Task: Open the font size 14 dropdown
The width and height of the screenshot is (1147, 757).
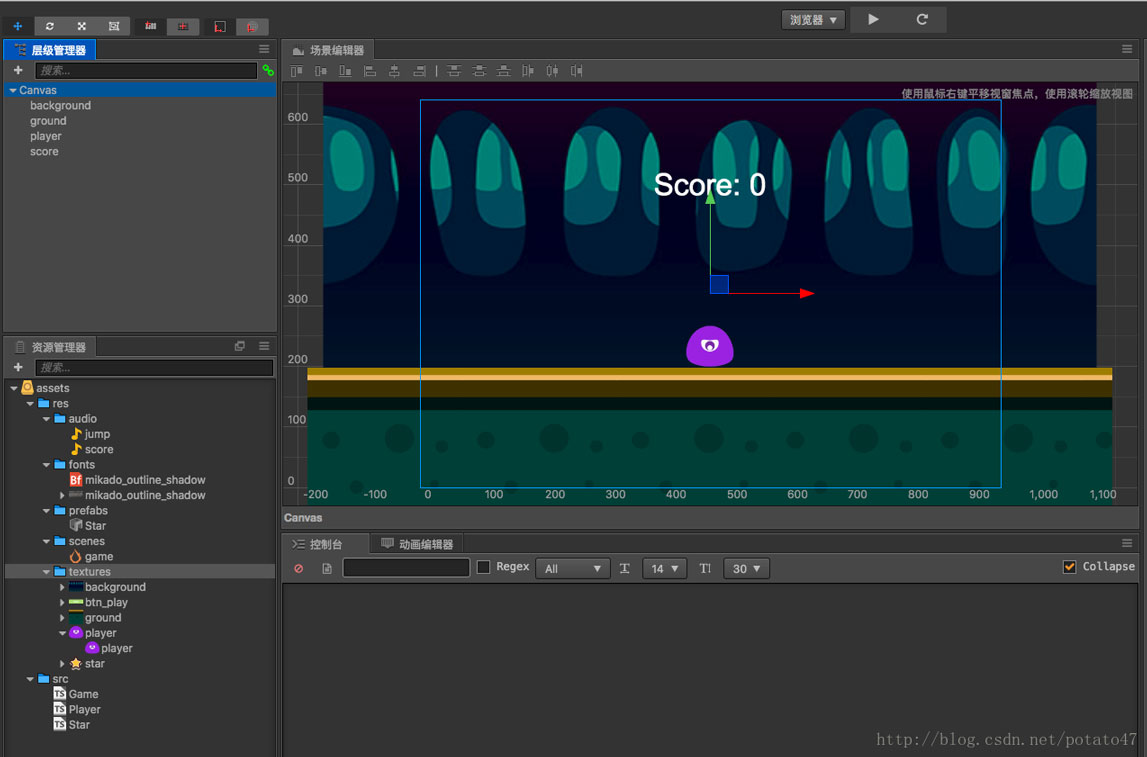Action: click(663, 568)
